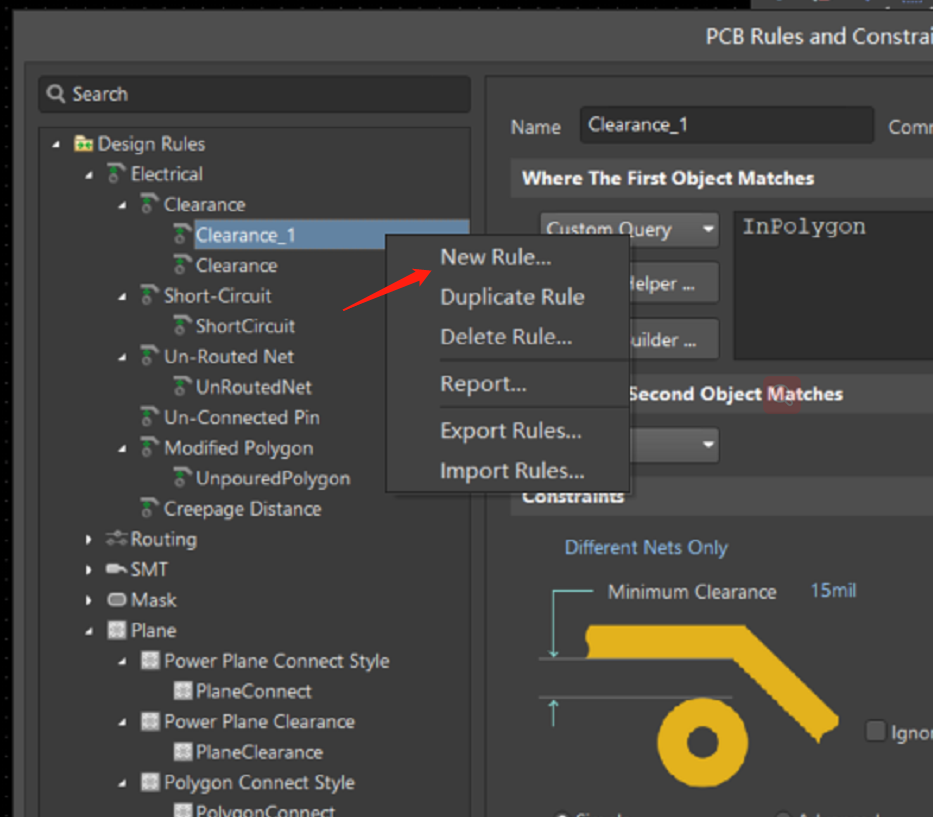
Task: Click Delete Rule... in context menu
Action: (x=506, y=337)
